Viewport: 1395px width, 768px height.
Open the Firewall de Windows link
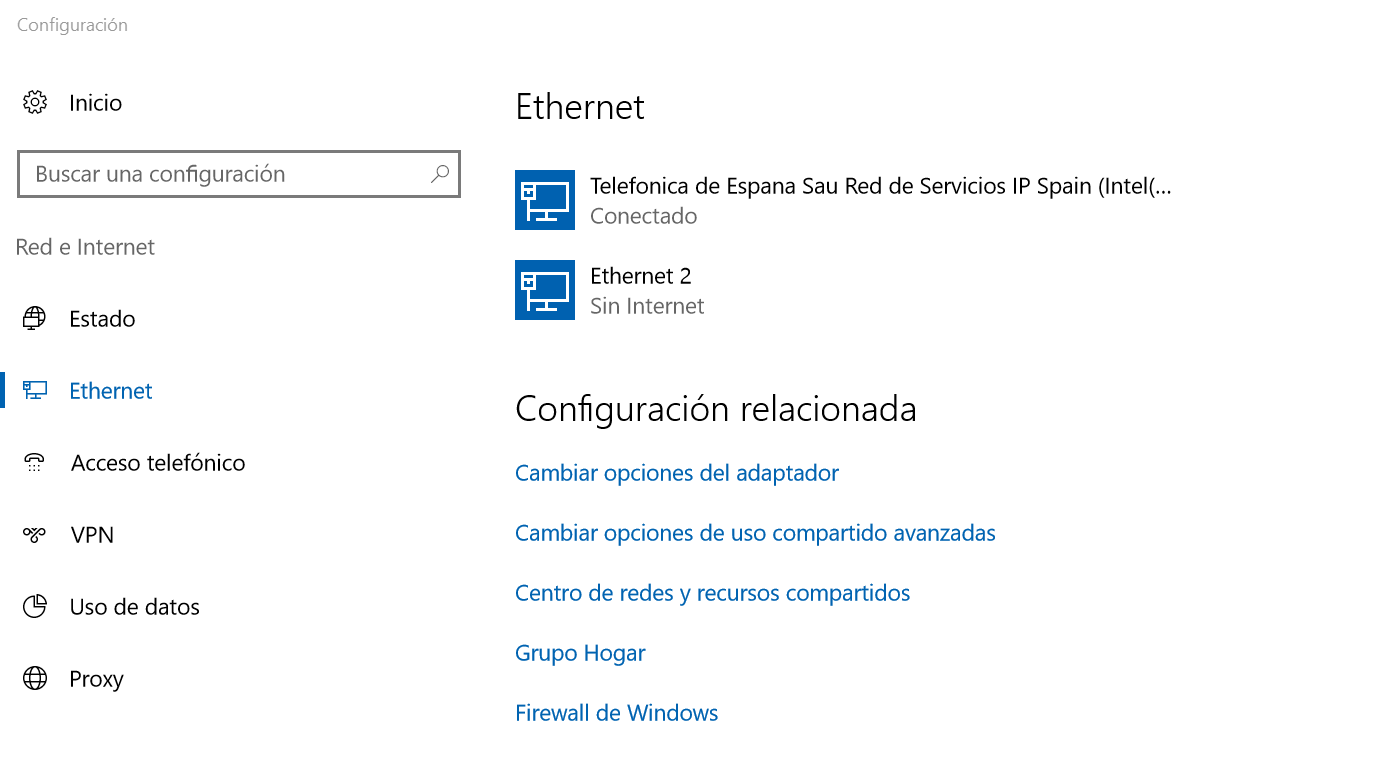(616, 713)
